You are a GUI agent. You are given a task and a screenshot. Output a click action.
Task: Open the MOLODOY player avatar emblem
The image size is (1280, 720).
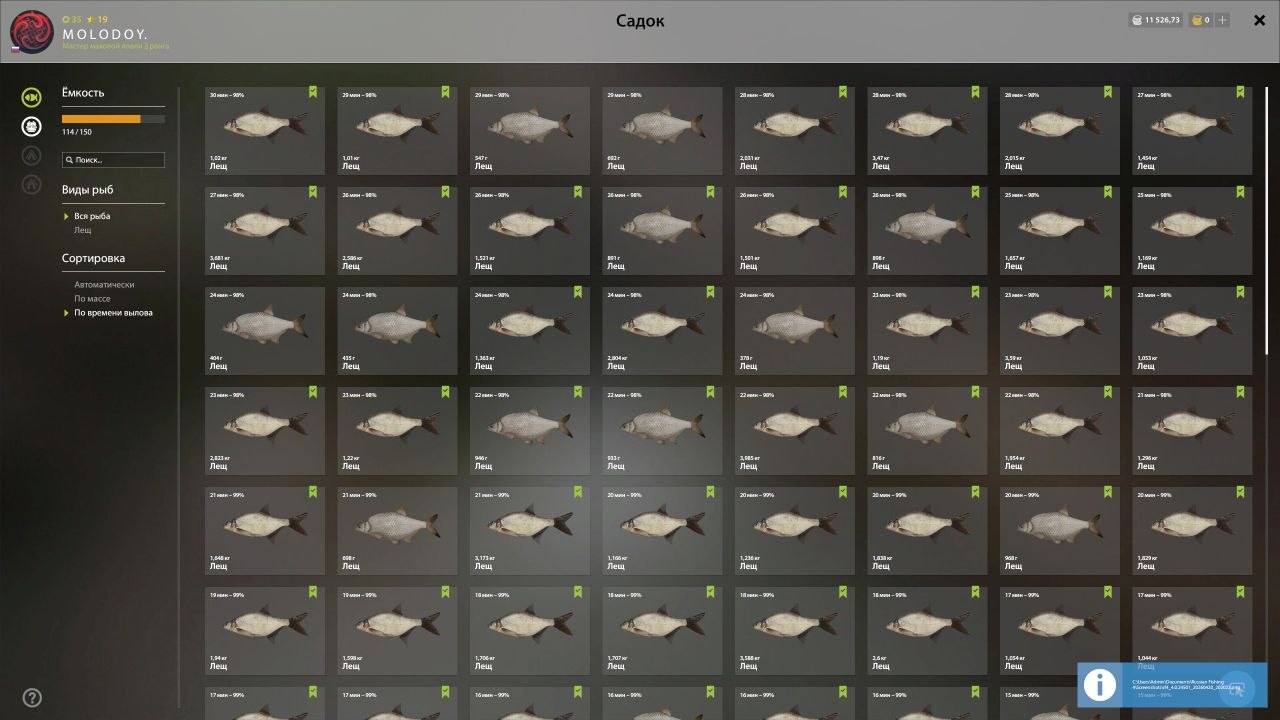pyautogui.click(x=32, y=30)
